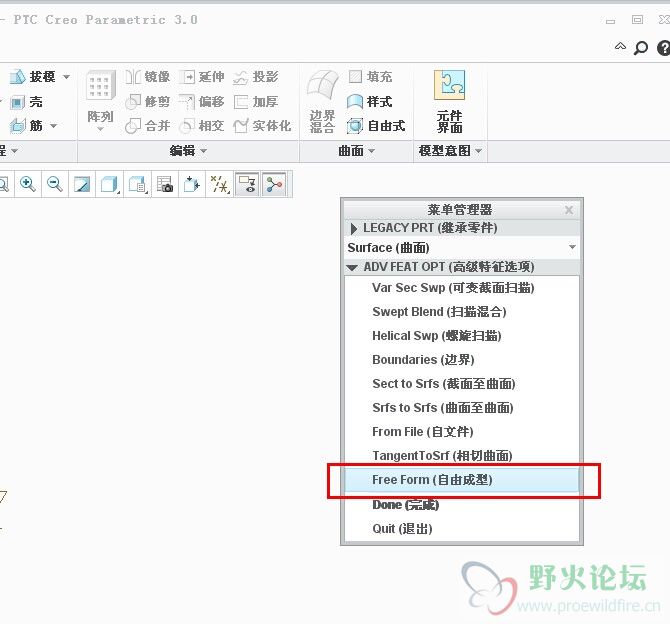Open the 阵列 dropdown arrow below label

[x=100, y=129]
